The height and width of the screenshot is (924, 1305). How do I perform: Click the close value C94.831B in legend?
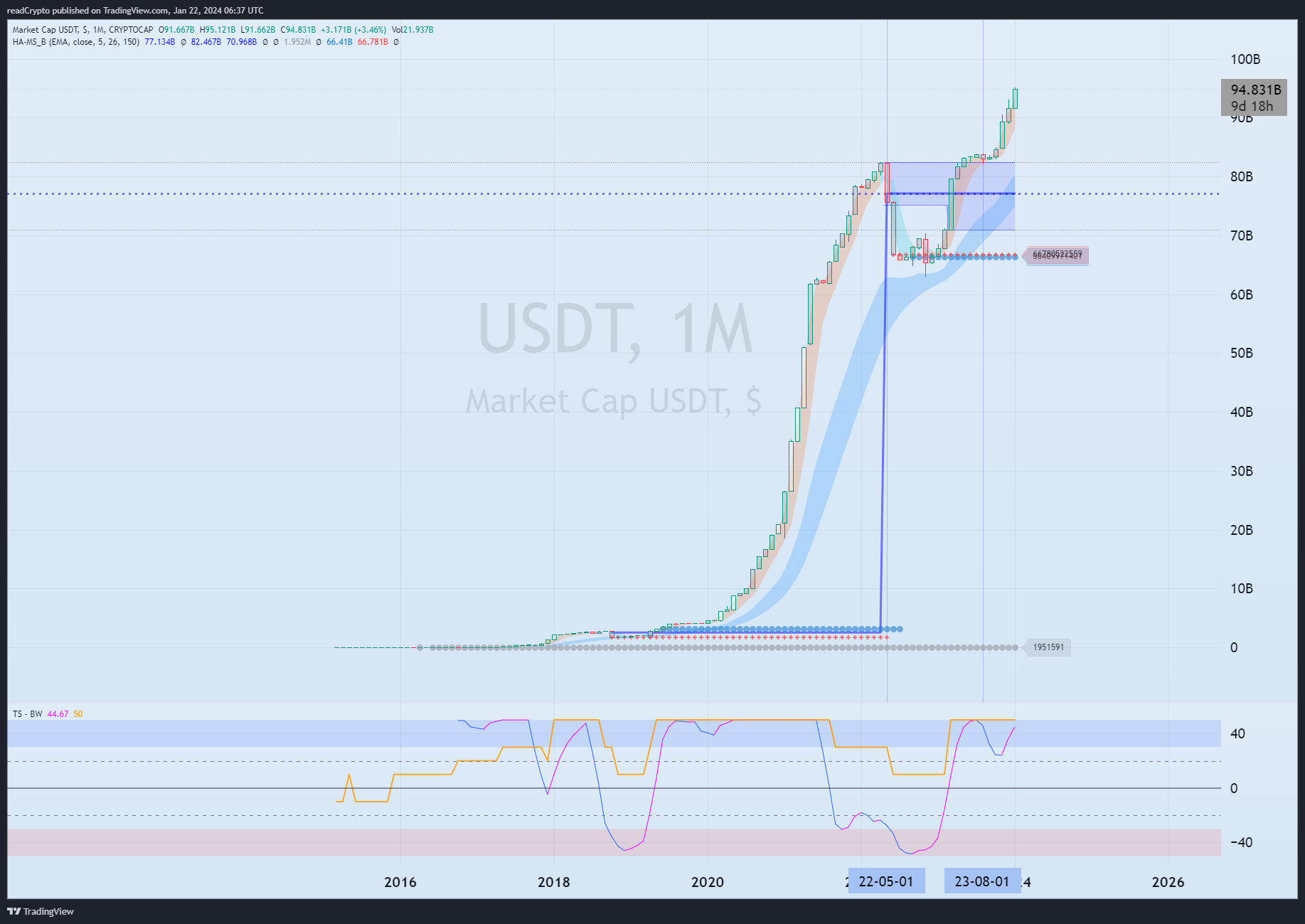pyautogui.click(x=299, y=30)
